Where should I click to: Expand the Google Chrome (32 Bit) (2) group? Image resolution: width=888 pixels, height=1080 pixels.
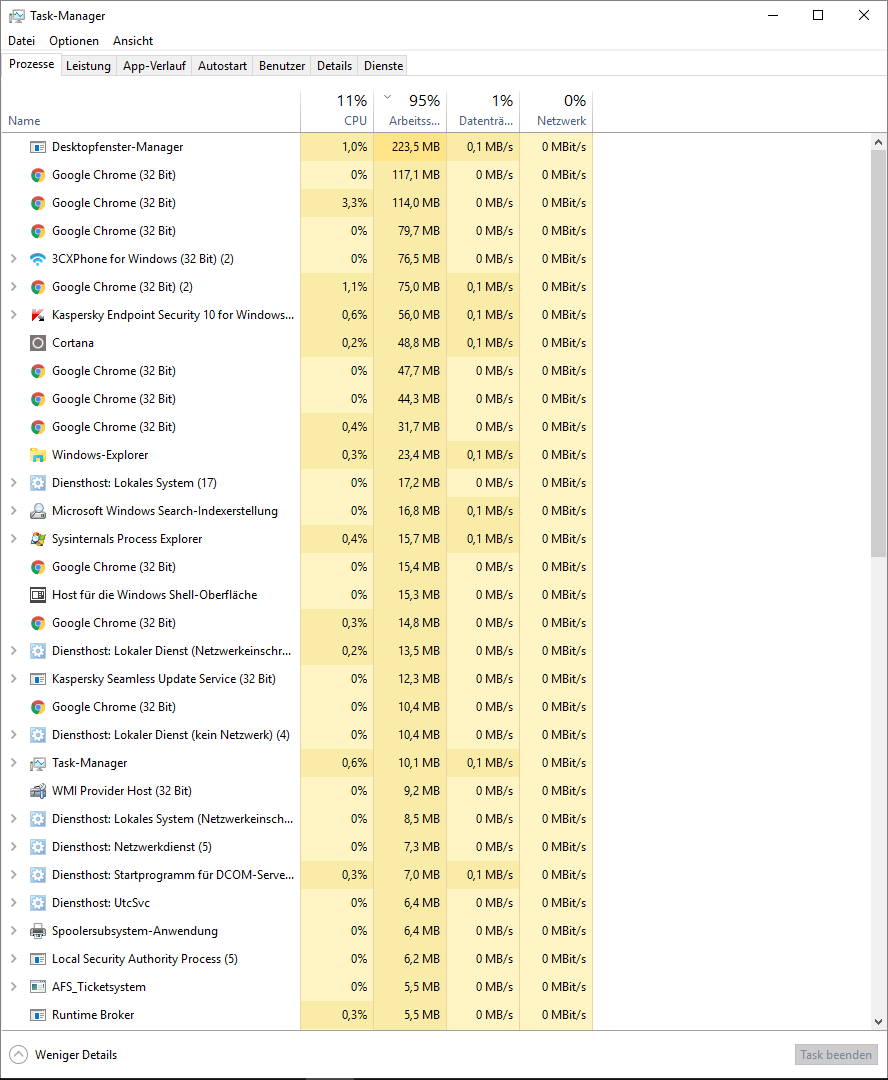pyautogui.click(x=13, y=287)
